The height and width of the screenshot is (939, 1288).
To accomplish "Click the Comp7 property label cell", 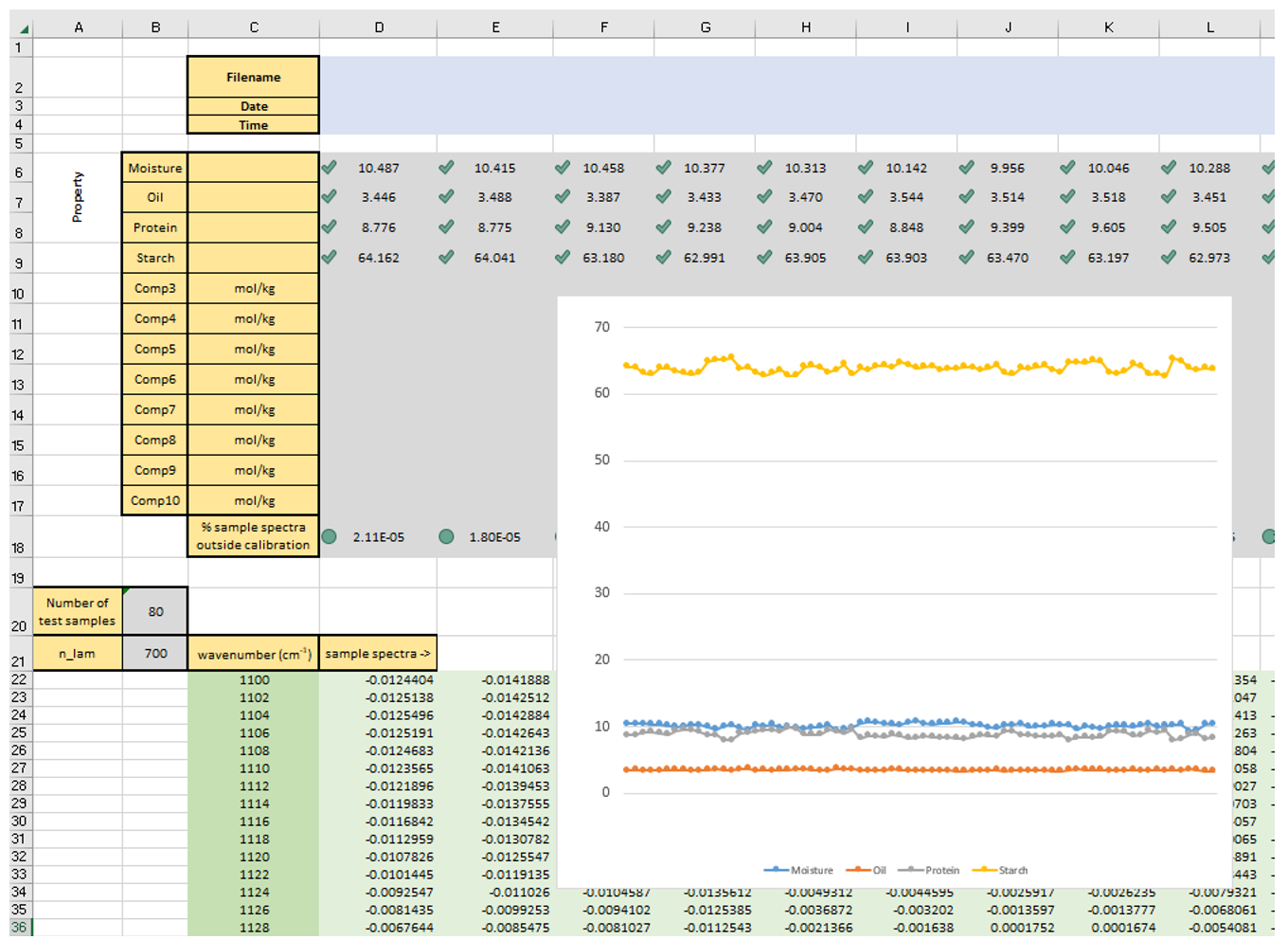I will [x=155, y=409].
